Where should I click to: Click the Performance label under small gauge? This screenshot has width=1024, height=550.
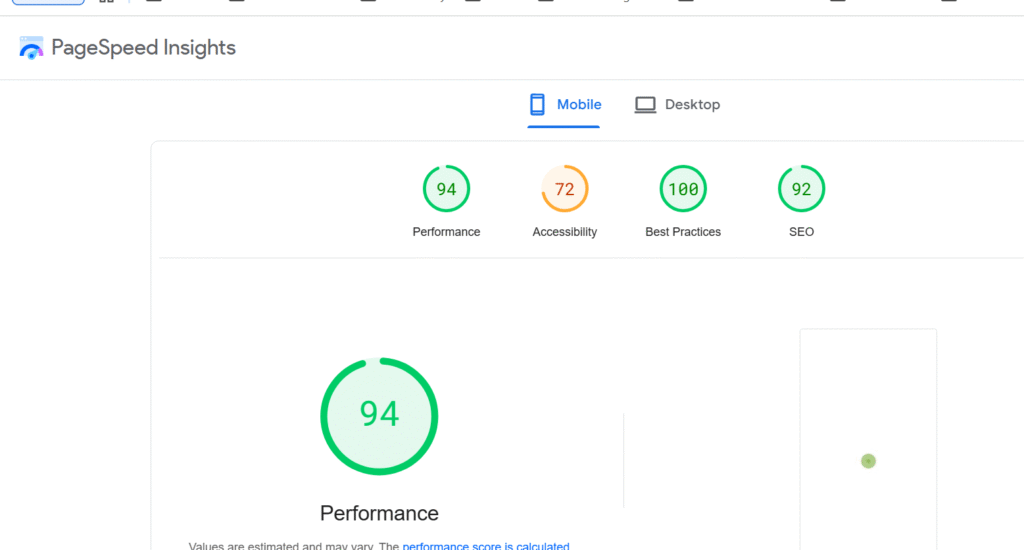(446, 232)
